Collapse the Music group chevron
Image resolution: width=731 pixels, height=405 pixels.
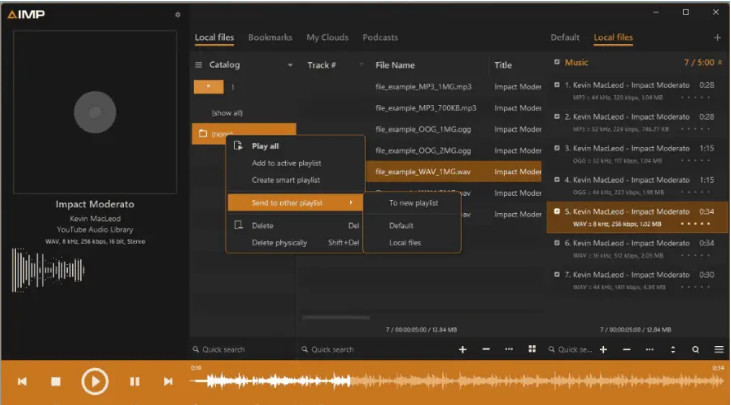click(720, 62)
